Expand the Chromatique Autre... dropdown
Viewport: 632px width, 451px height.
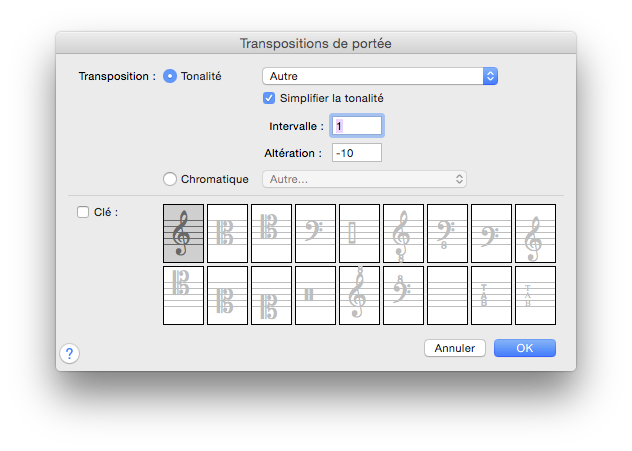(x=363, y=179)
